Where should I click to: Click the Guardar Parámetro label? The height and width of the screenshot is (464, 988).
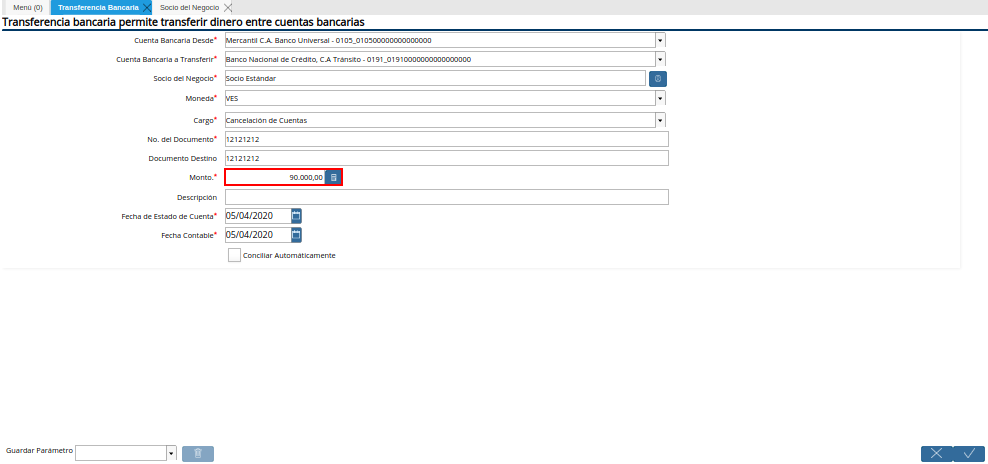pyautogui.click(x=39, y=451)
